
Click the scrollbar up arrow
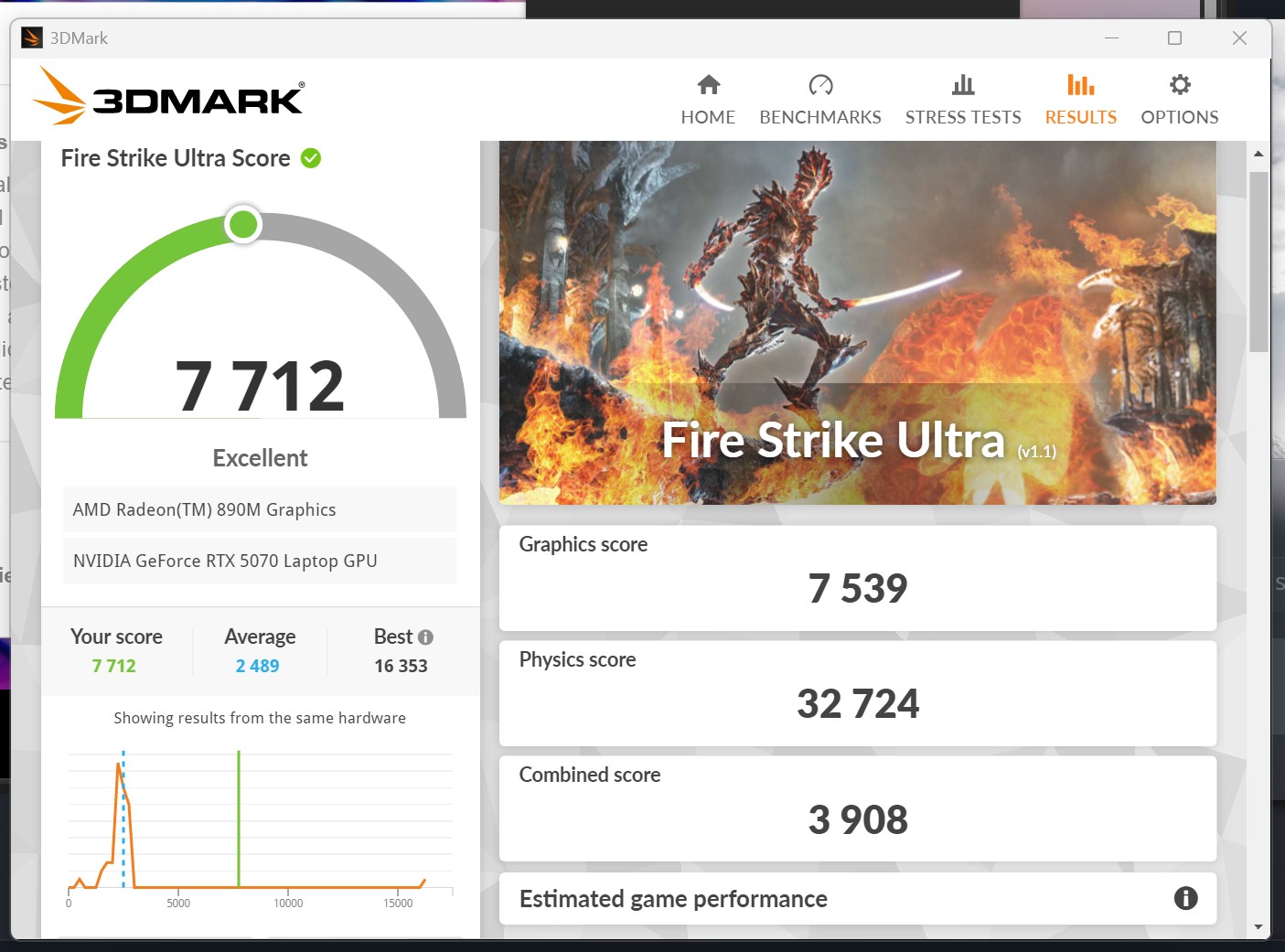pos(1258,154)
